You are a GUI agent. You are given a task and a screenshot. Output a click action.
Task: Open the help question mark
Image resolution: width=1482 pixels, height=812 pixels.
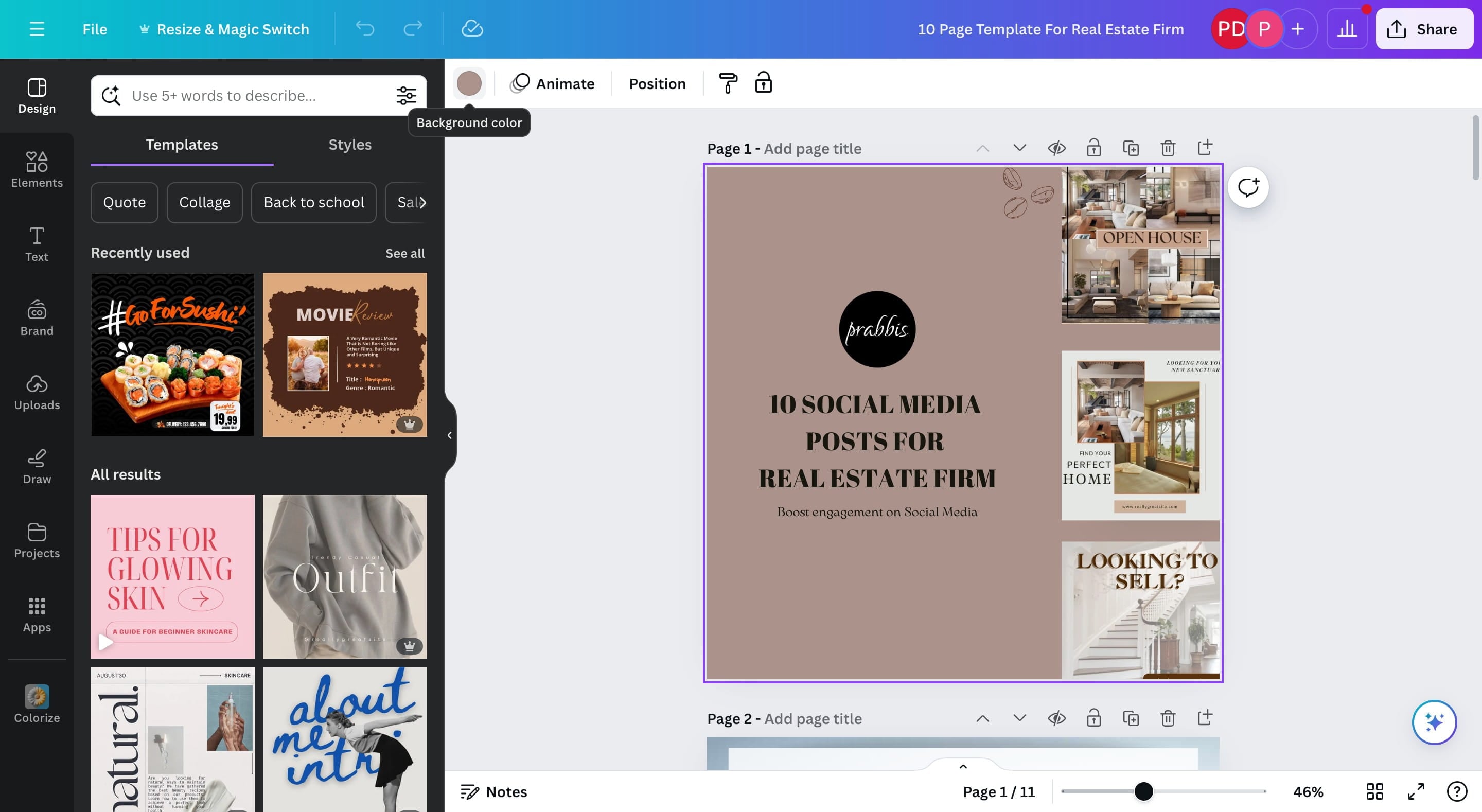tap(1457, 792)
